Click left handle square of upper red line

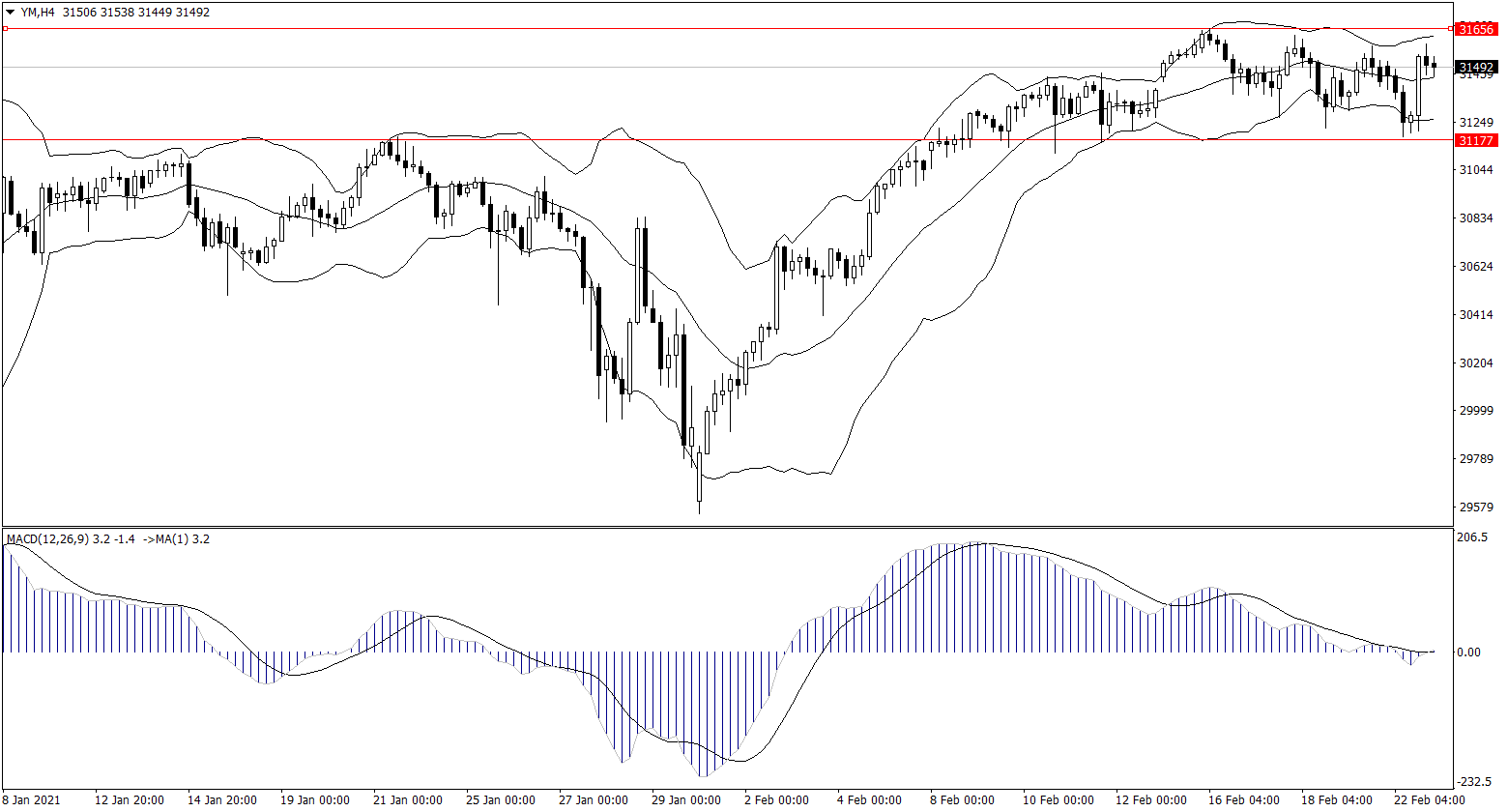coord(5,29)
